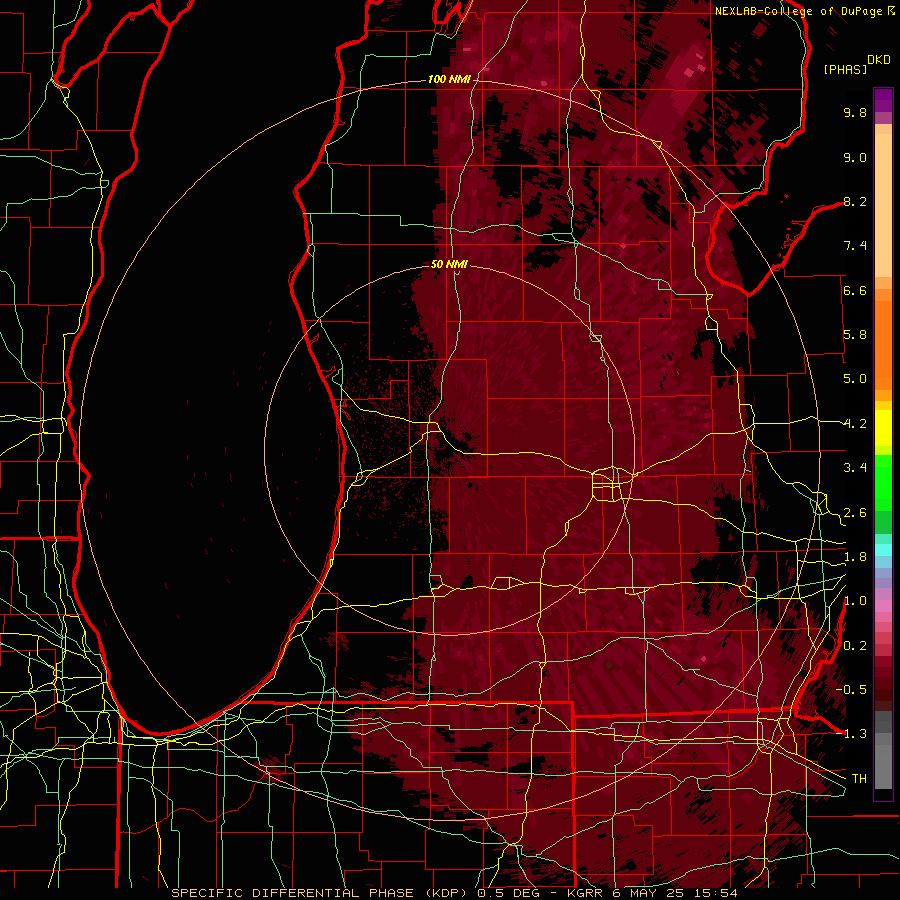Image resolution: width=900 pixels, height=900 pixels.
Task: Click the "15:54" timestamp in caption
Action: (x=716, y=893)
